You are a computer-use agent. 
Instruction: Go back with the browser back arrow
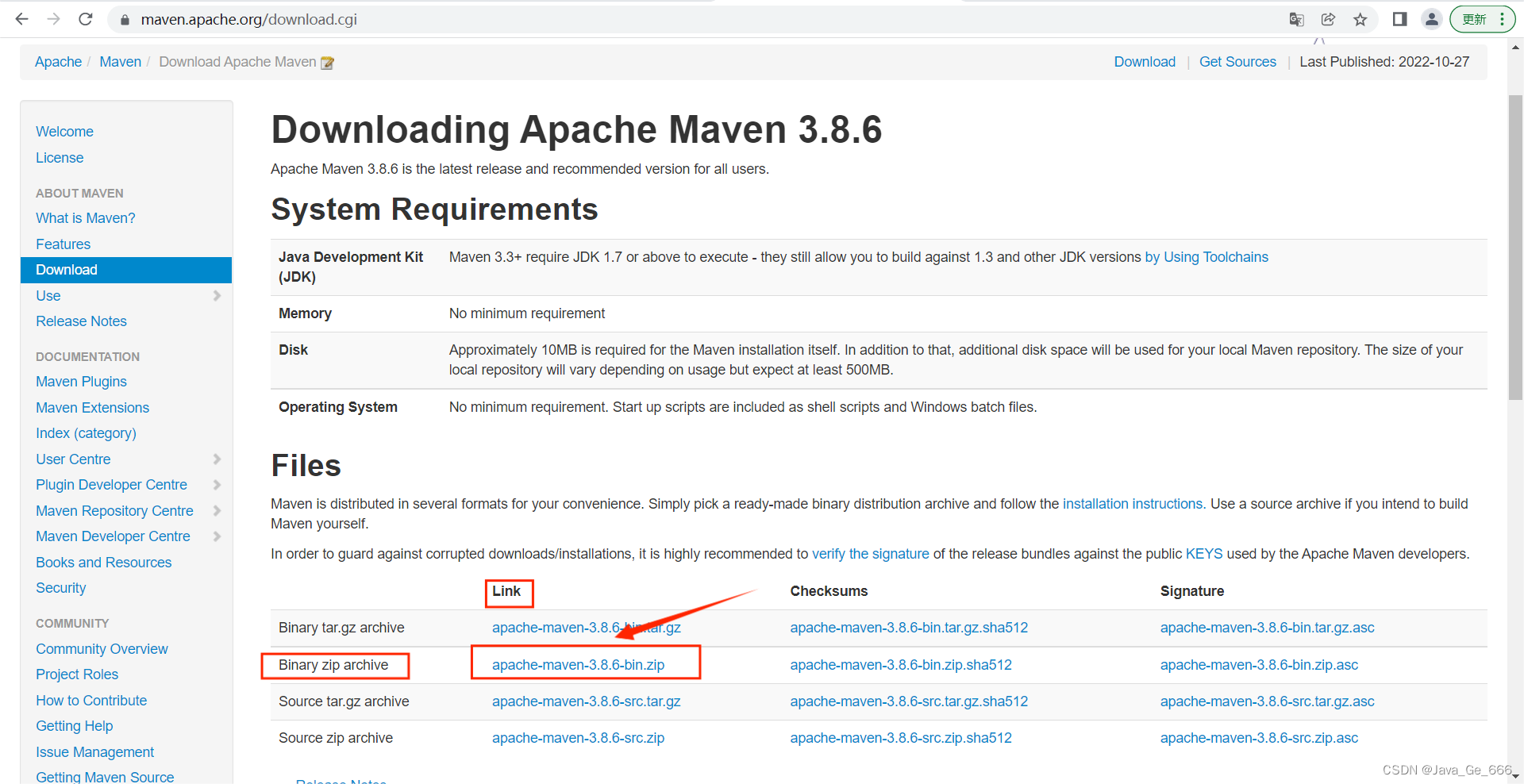pyautogui.click(x=21, y=19)
